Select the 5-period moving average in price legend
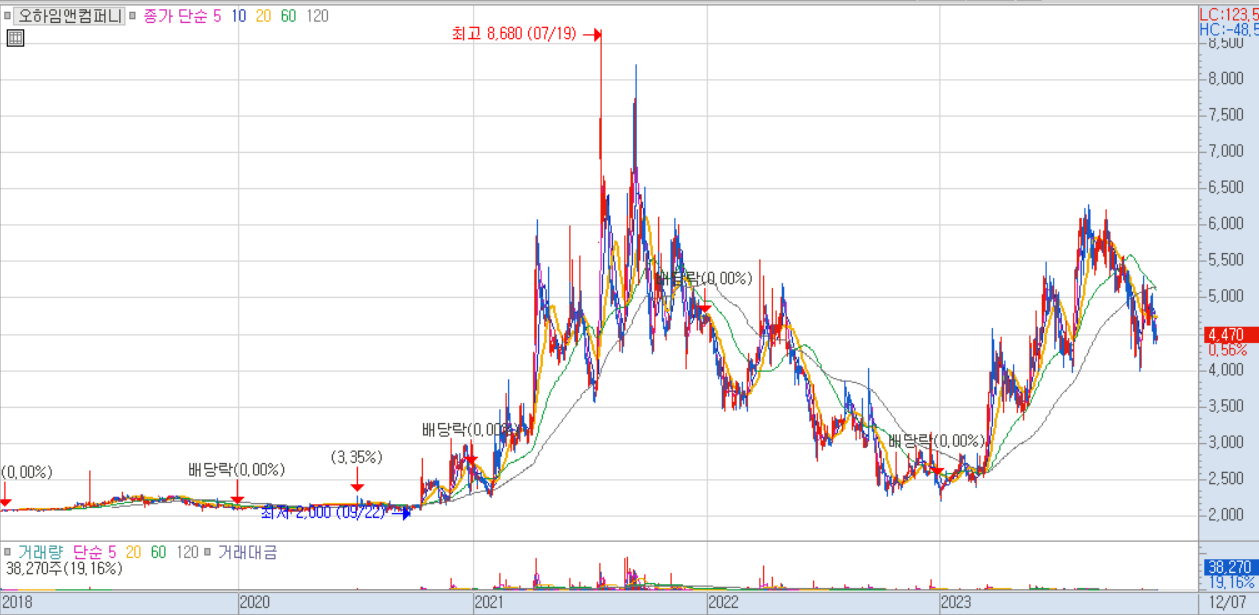 tap(217, 16)
